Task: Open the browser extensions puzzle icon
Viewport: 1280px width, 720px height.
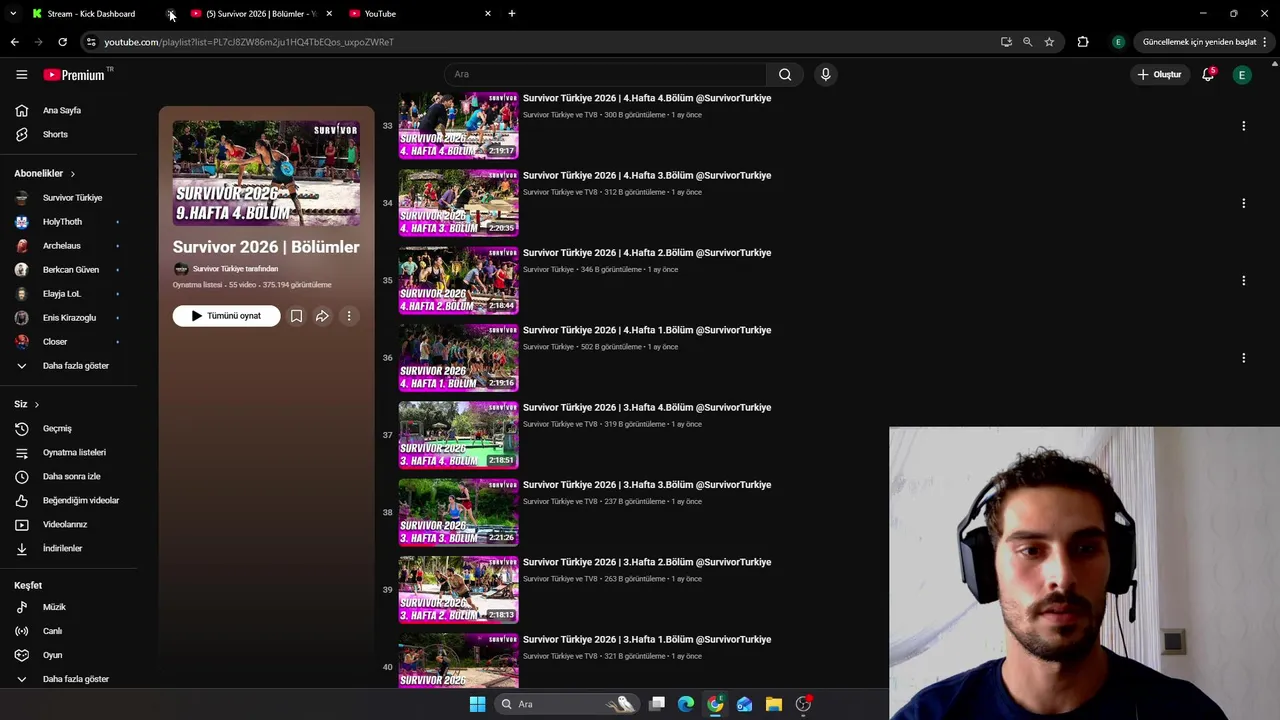Action: (x=1083, y=42)
